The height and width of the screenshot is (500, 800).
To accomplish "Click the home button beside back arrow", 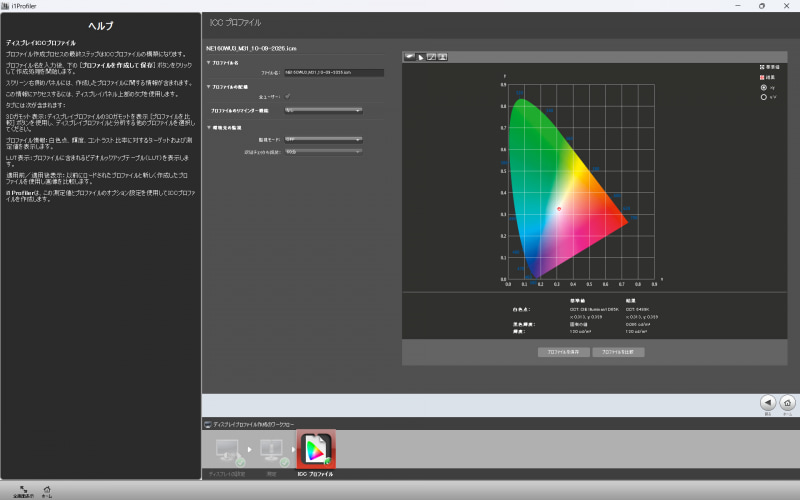I will pos(787,403).
